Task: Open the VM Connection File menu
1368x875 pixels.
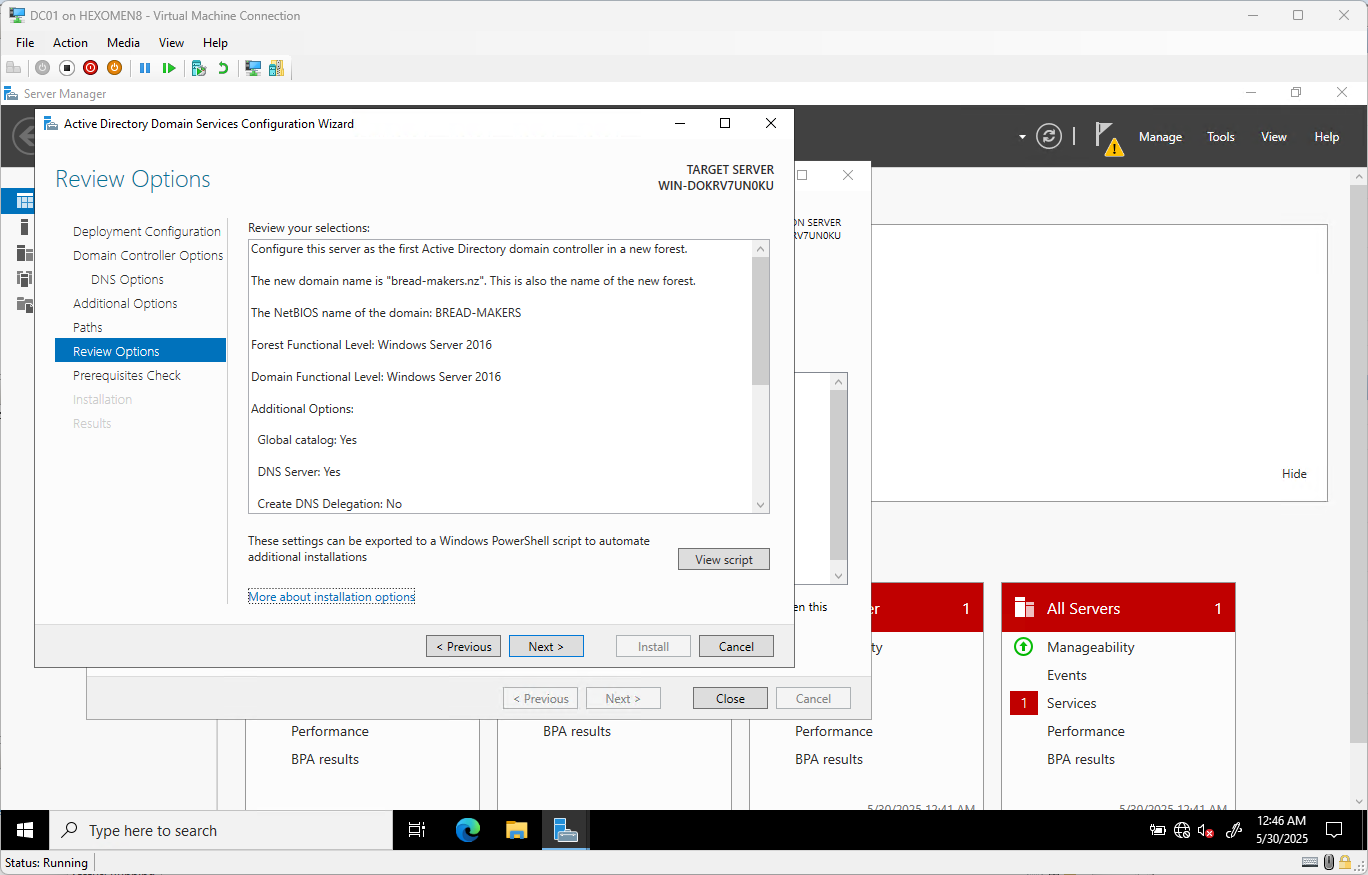Action: click(25, 43)
